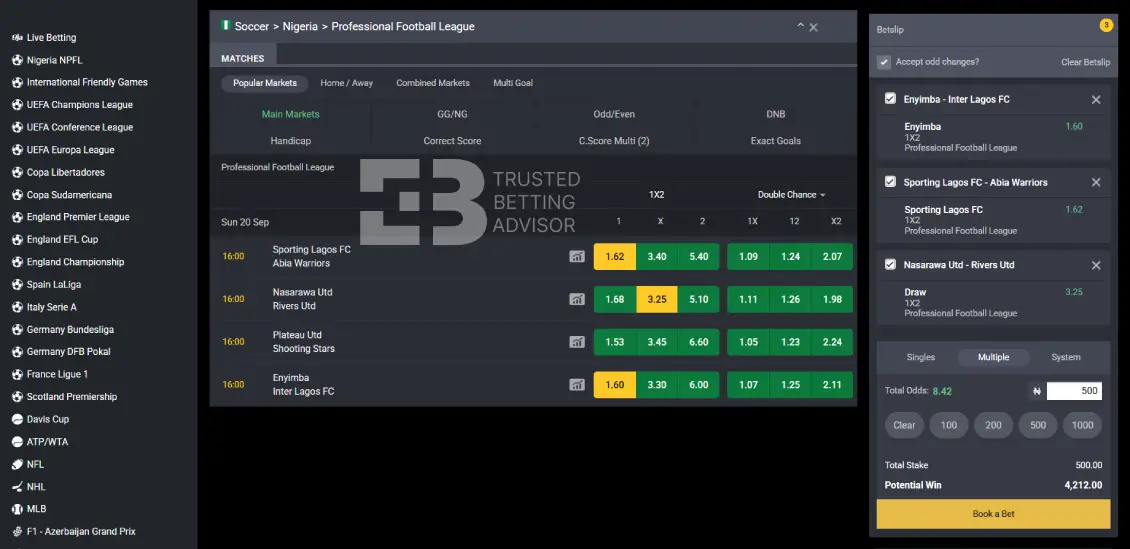This screenshot has width=1130, height=549.
Task: Open England Championship
Action: click(68, 262)
